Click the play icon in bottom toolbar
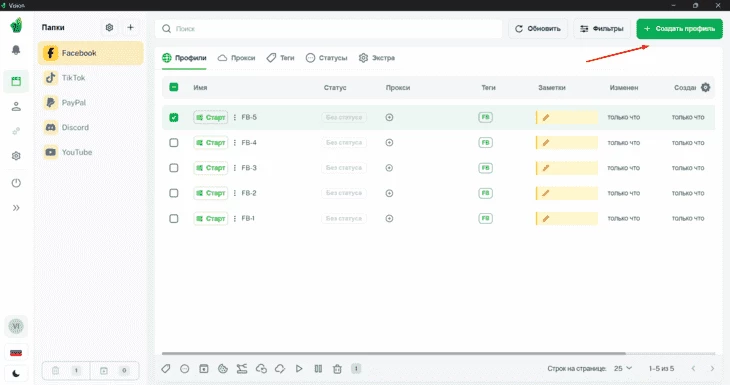 [x=299, y=369]
